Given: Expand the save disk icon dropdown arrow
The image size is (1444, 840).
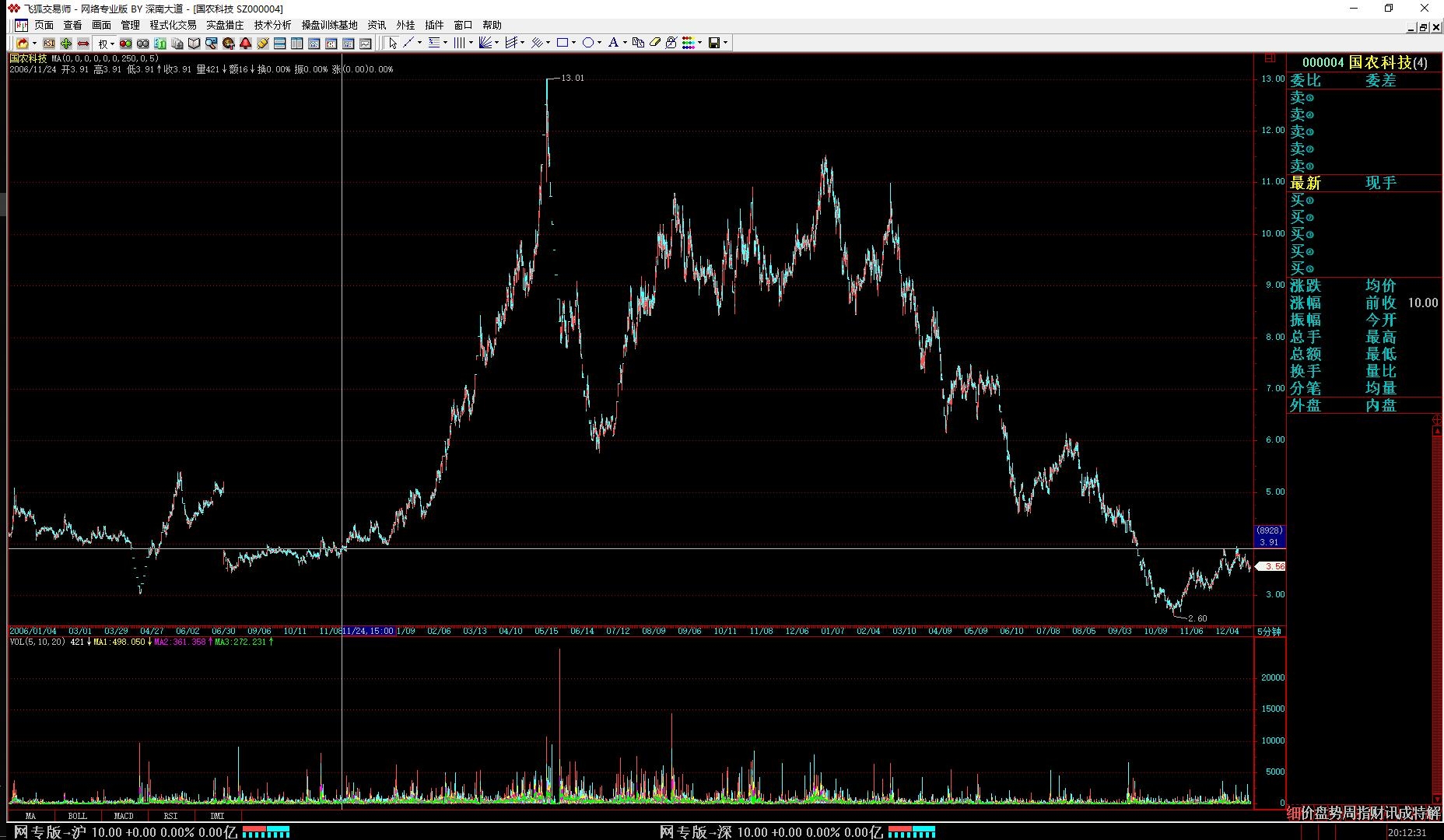Looking at the screenshot, I should [x=725, y=43].
